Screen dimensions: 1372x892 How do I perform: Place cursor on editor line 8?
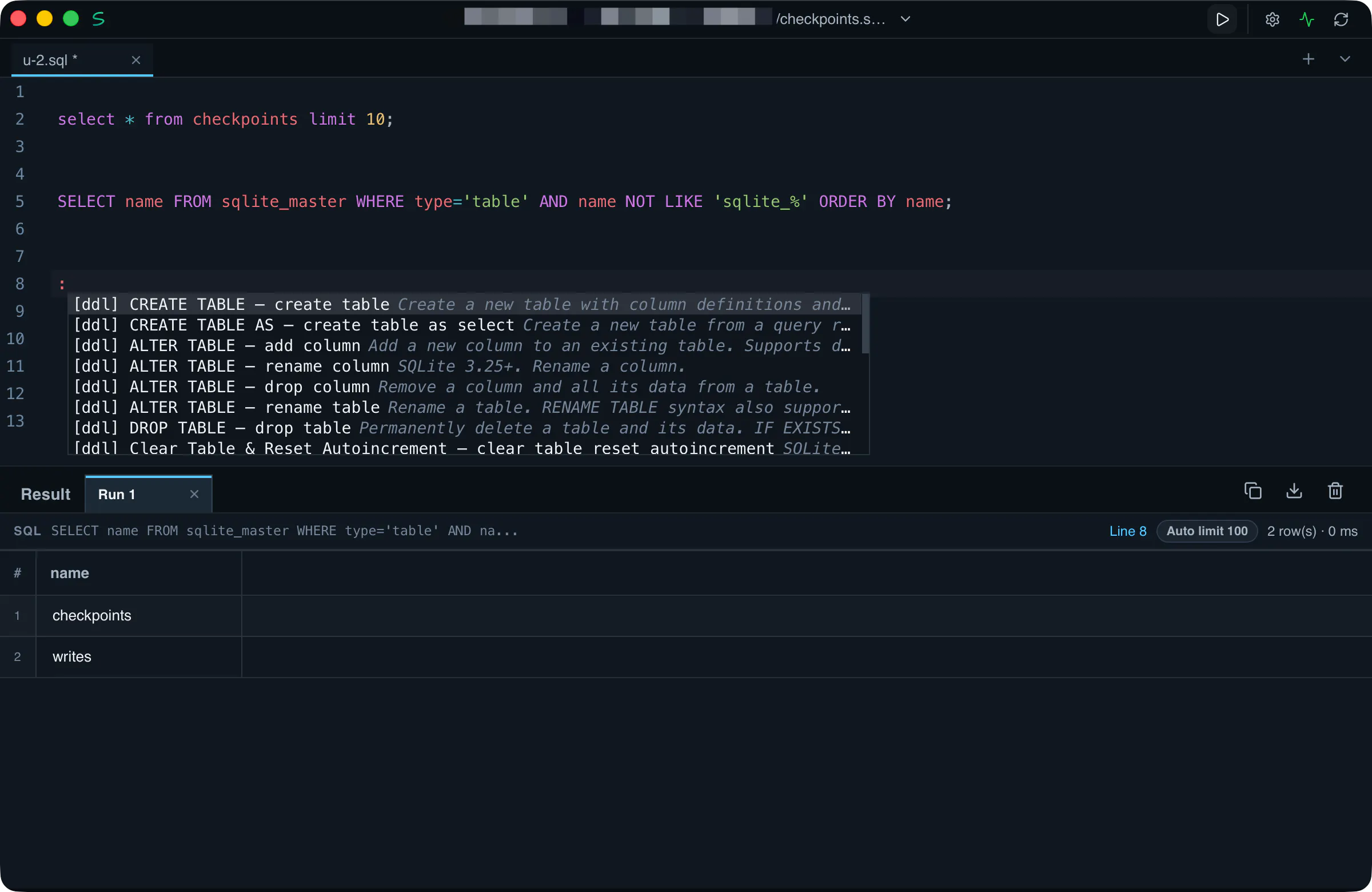pyautogui.click(x=711, y=284)
